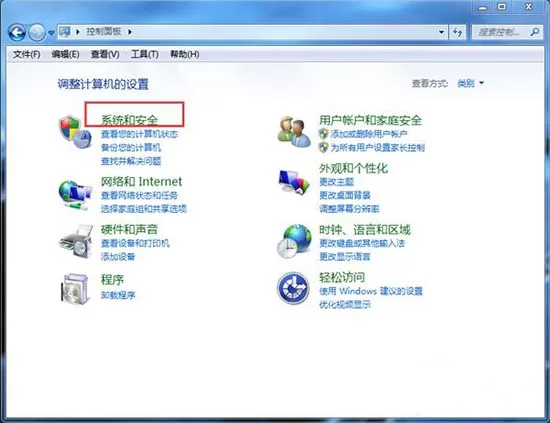Image resolution: width=550 pixels, height=423 pixels.
Task: Open 外观和个性化 category link
Action: tap(354, 168)
